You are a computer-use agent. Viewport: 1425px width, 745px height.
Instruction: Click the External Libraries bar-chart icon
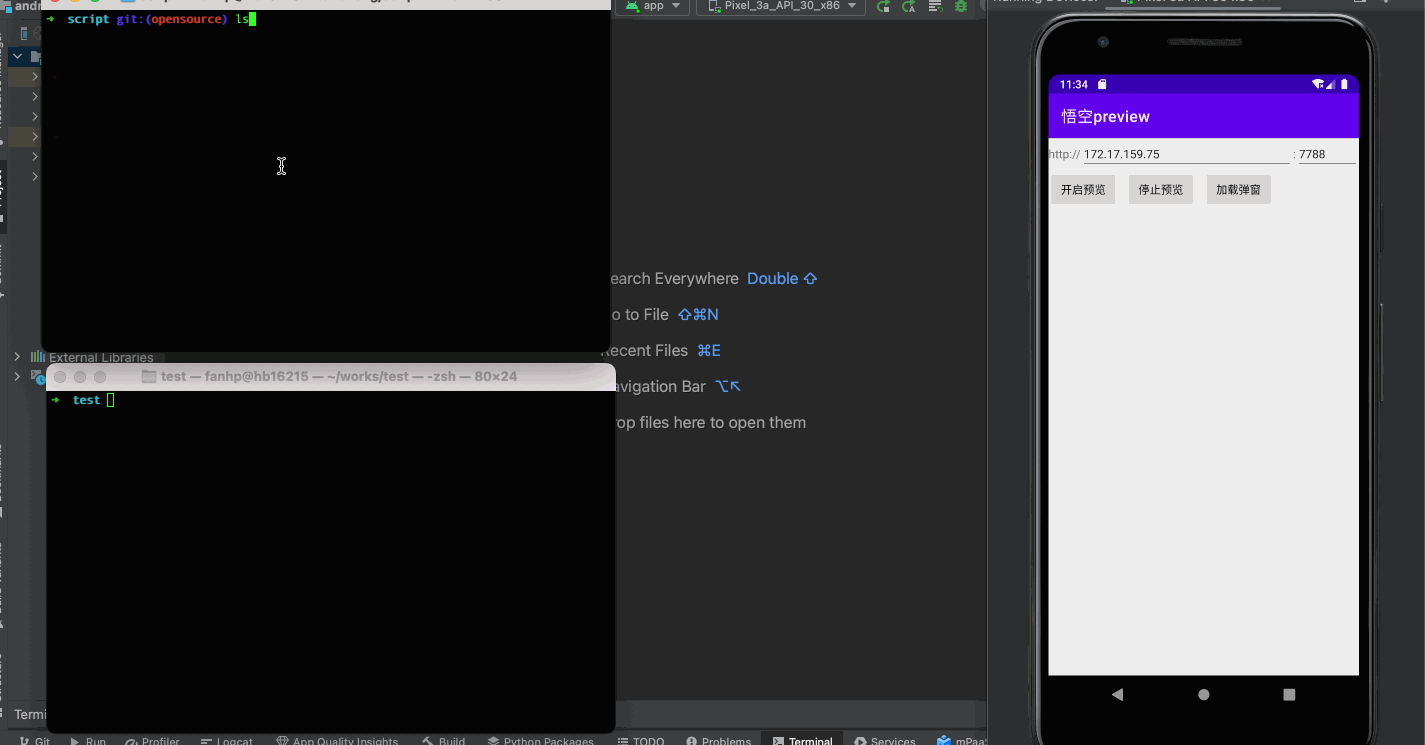pos(37,356)
